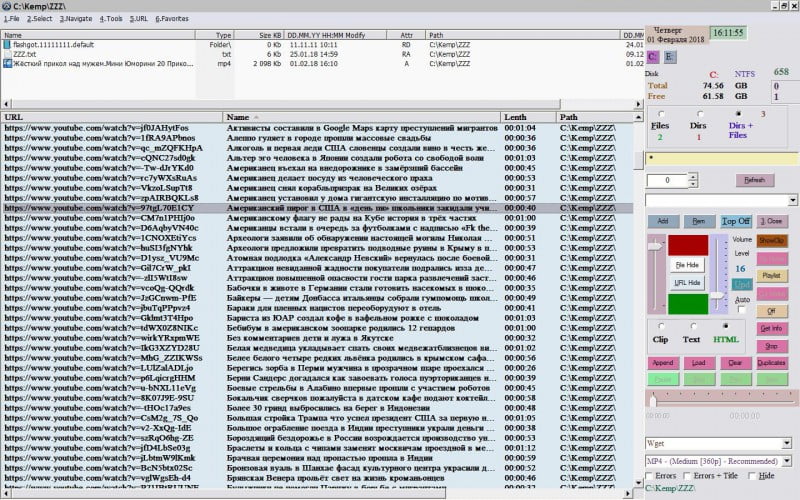Viewport: 800px width, 500px height.
Task: Click the ZZZ.txt file icon
Action: tap(7, 55)
